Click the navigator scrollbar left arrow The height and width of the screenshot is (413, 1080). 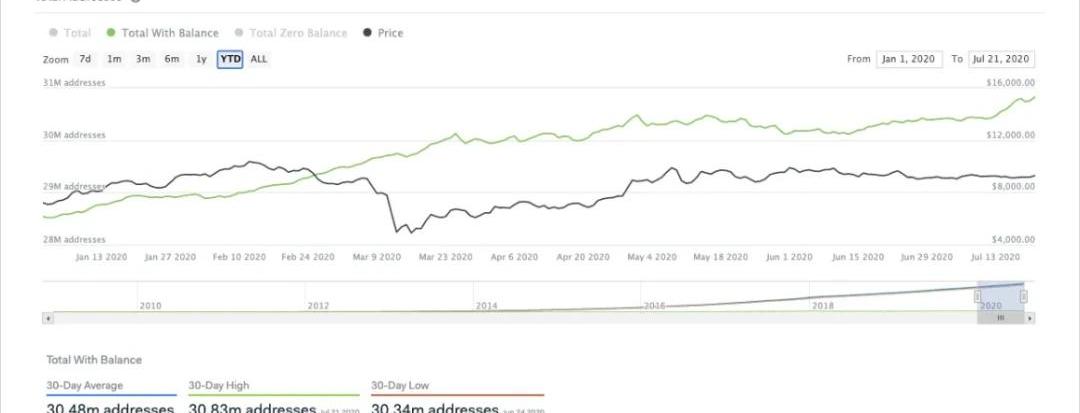[x=47, y=318]
